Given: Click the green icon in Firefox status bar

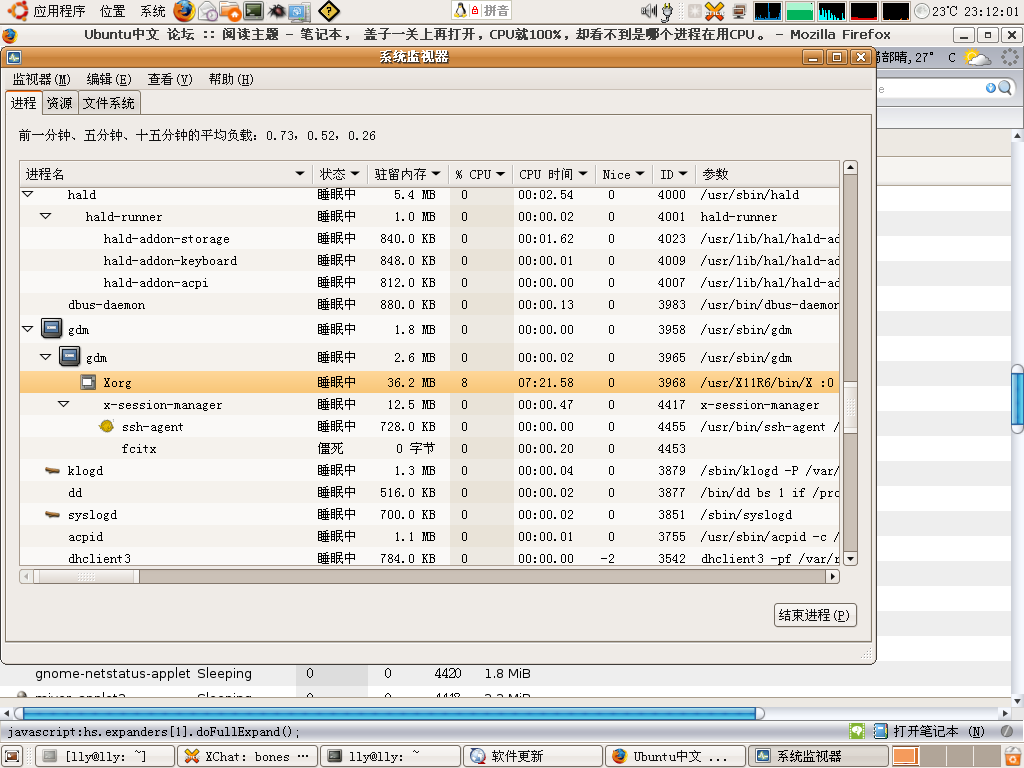Looking at the screenshot, I should pyautogui.click(x=857, y=731).
